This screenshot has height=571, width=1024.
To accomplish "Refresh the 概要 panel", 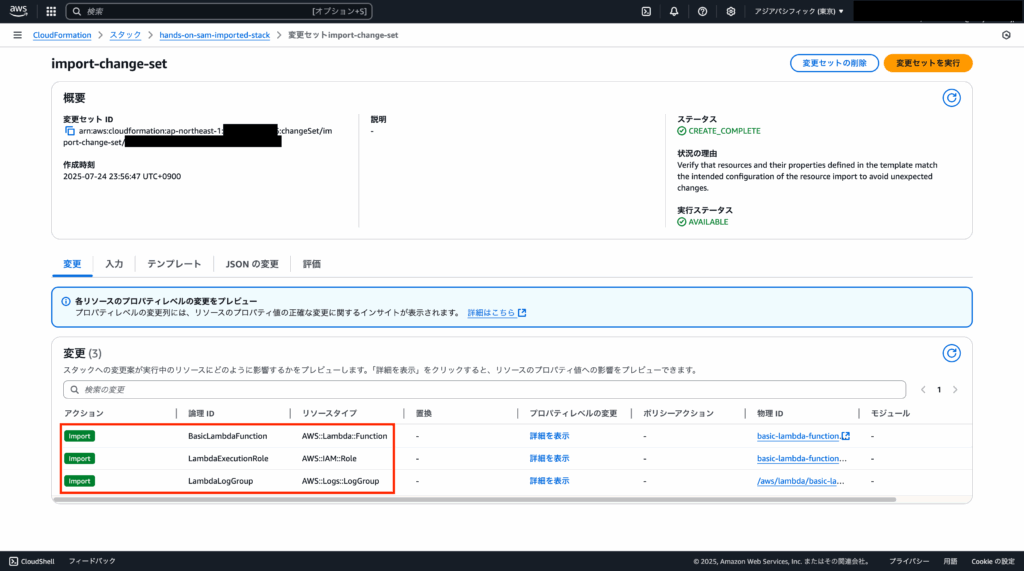I will point(952,98).
